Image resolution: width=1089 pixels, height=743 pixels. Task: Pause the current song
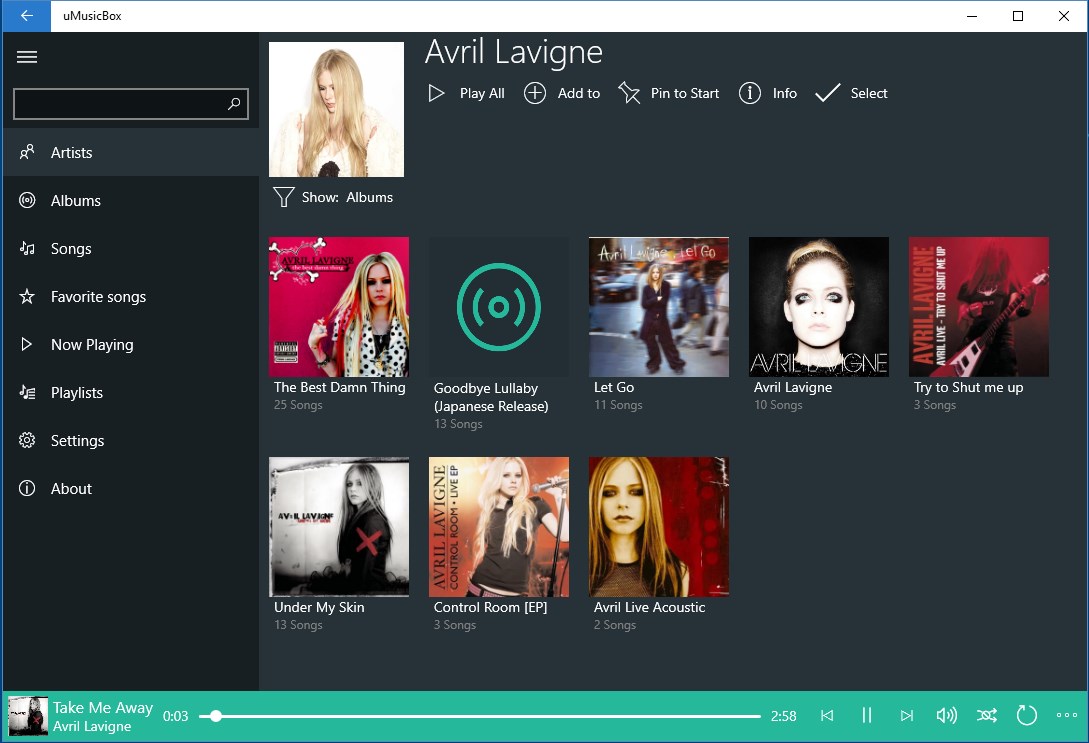[867, 715]
